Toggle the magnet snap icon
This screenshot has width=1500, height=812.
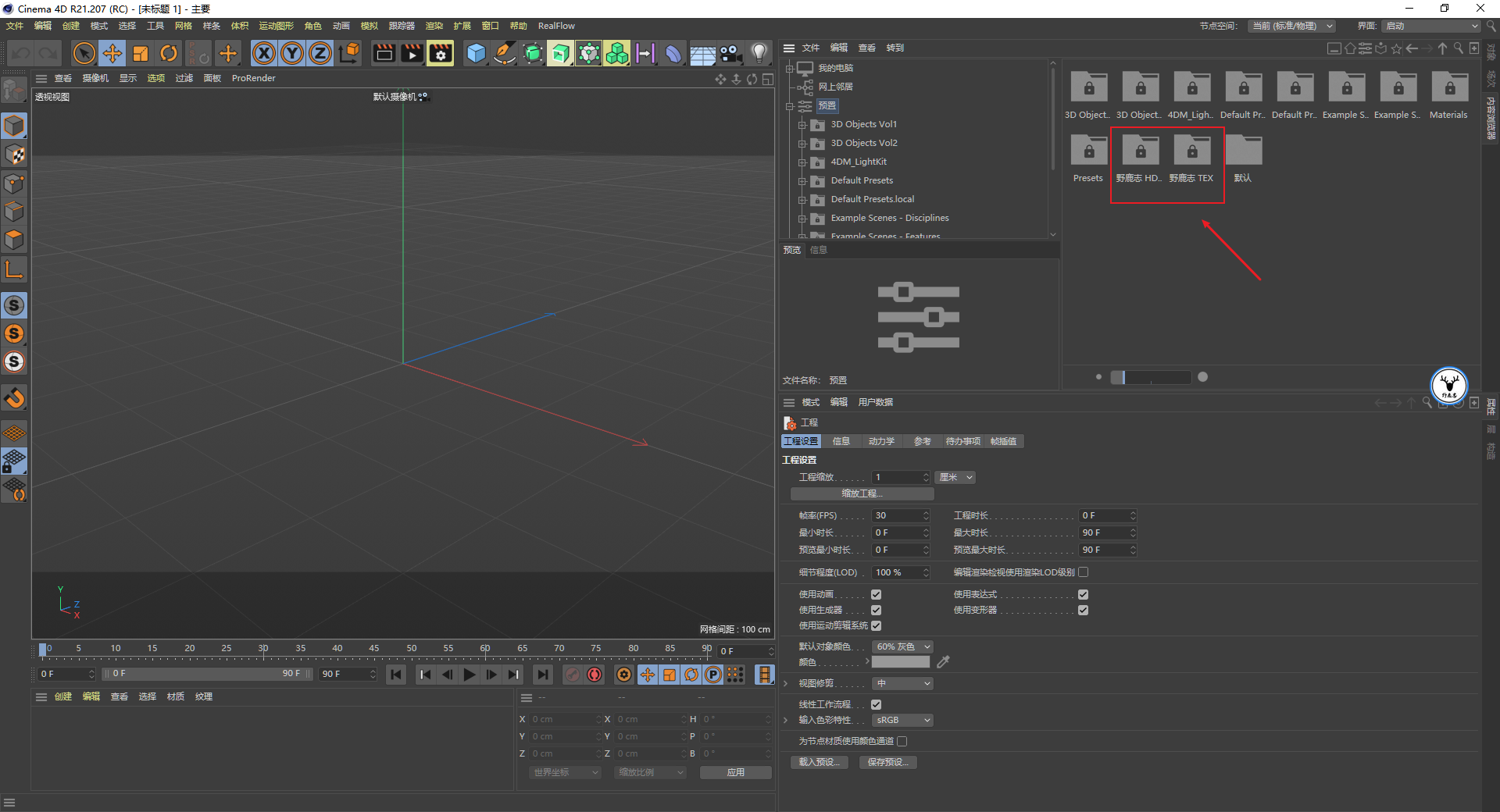click(14, 398)
